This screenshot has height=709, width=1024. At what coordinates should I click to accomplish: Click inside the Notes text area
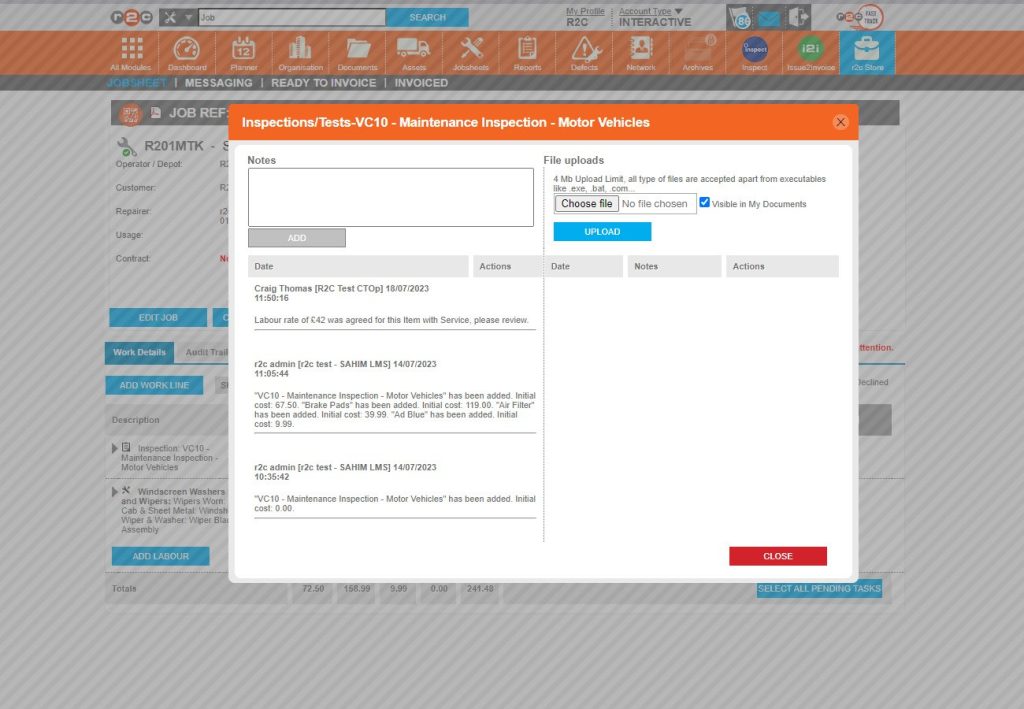390,196
